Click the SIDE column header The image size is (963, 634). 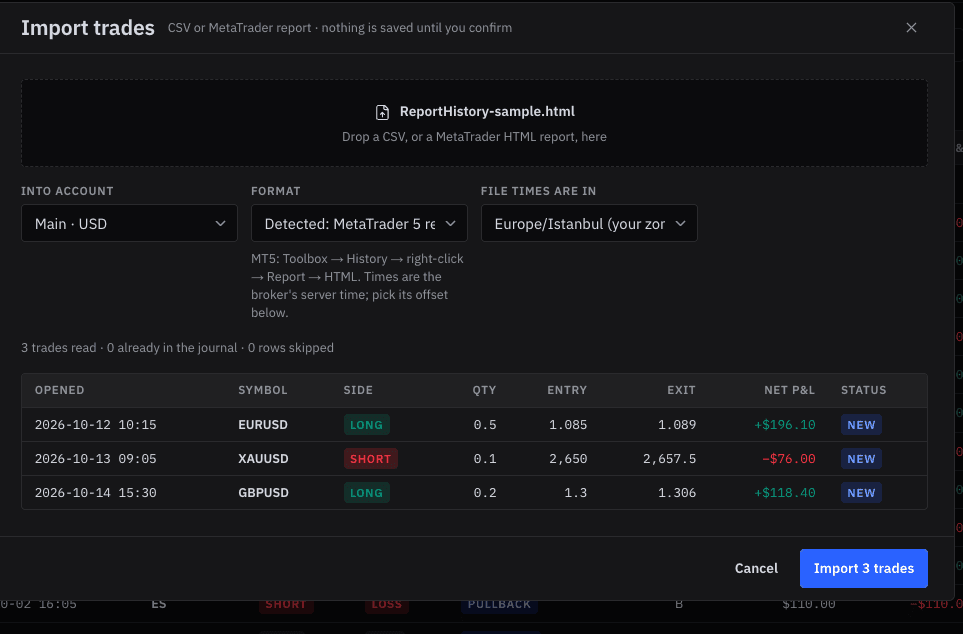(x=358, y=390)
